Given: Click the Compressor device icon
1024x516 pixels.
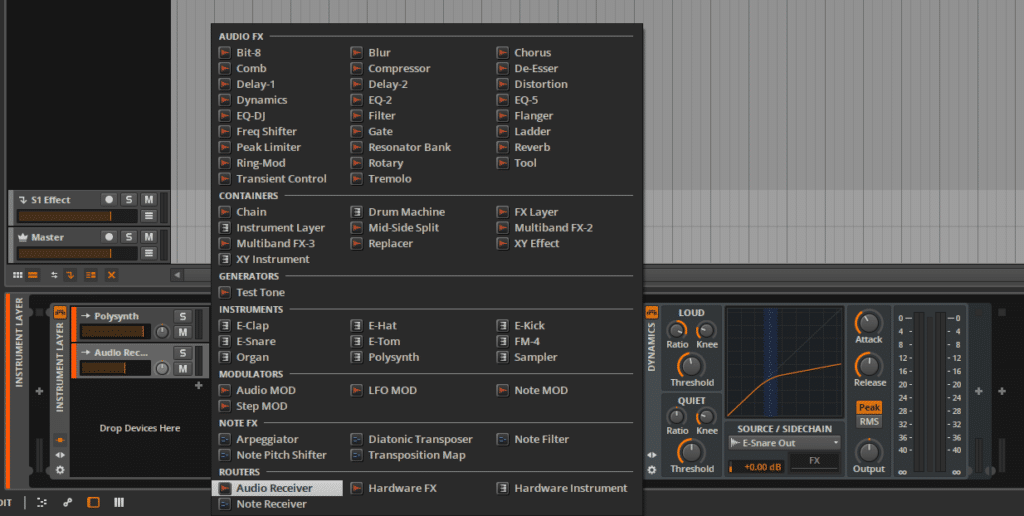Looking at the screenshot, I should 357,68.
